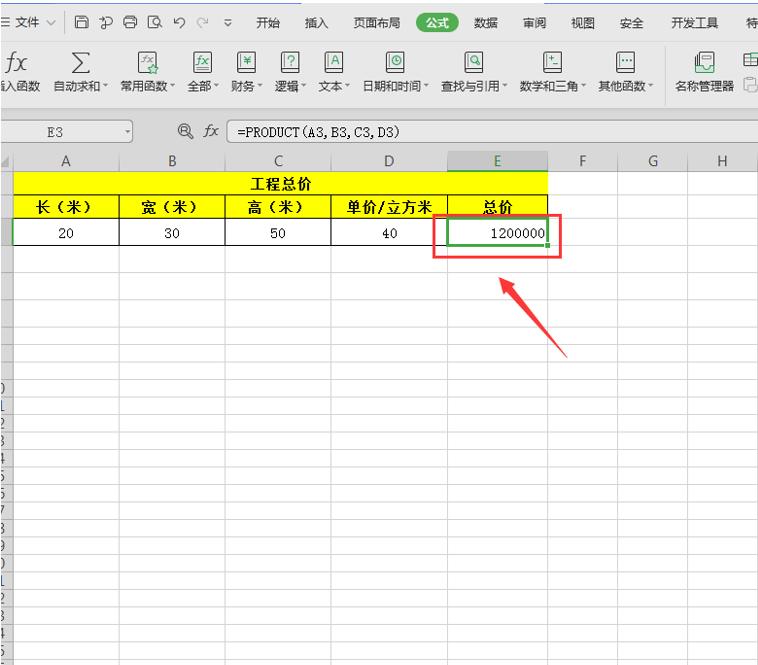Image resolution: width=758 pixels, height=665 pixels.
Task: Expand the 逻辑 dropdown arrow
Action: click(304, 86)
